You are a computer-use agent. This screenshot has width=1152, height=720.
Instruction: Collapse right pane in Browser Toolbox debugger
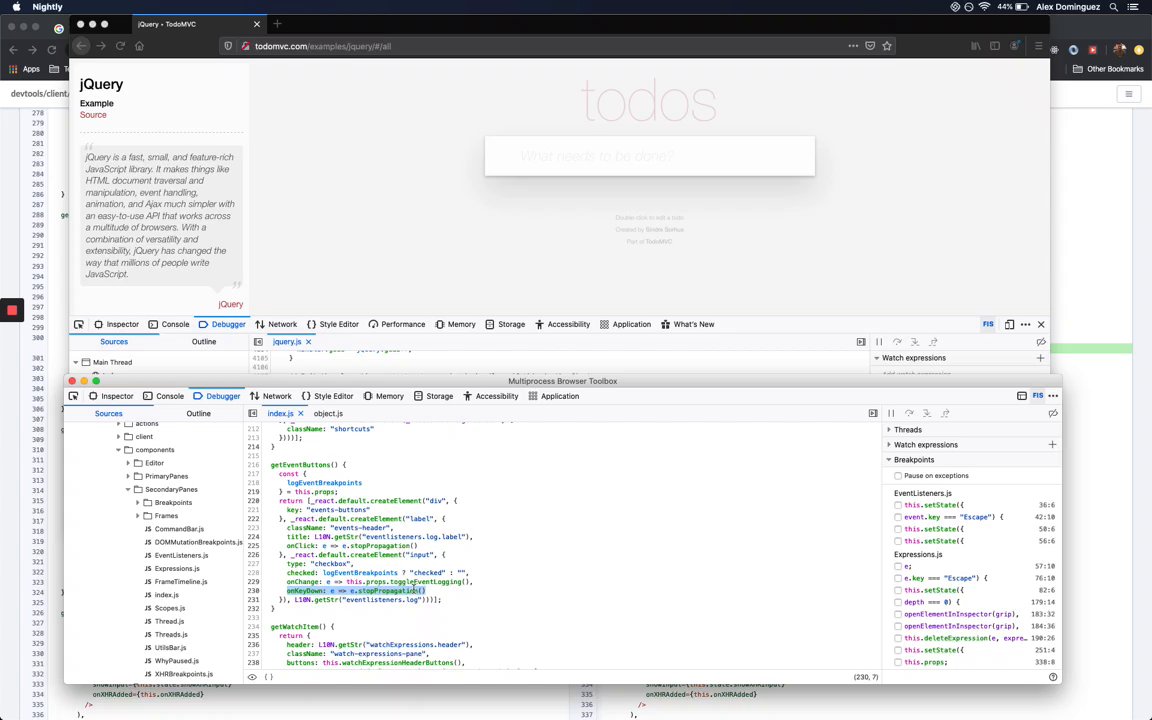[873, 414]
